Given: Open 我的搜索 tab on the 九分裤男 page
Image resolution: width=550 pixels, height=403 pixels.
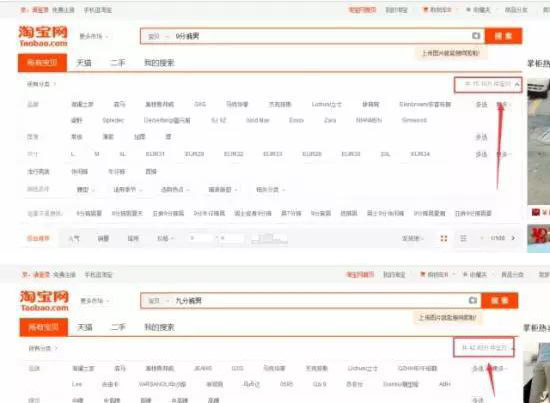Looking at the screenshot, I should (159, 327).
